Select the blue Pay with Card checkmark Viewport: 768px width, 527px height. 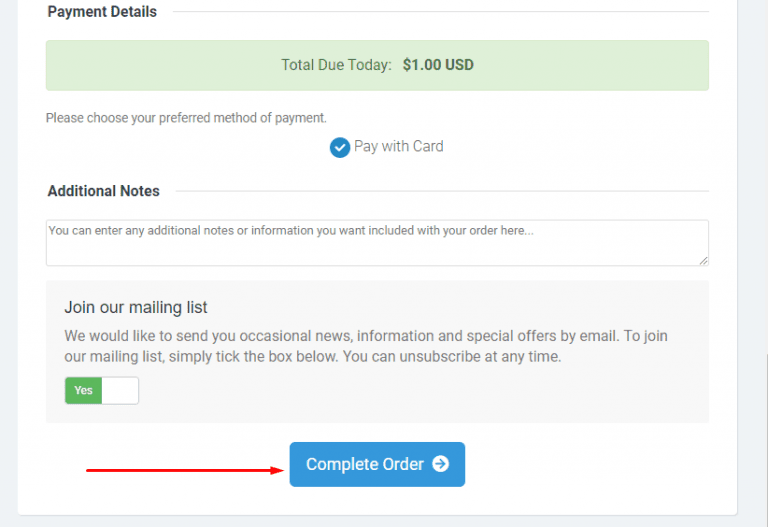tap(339, 147)
